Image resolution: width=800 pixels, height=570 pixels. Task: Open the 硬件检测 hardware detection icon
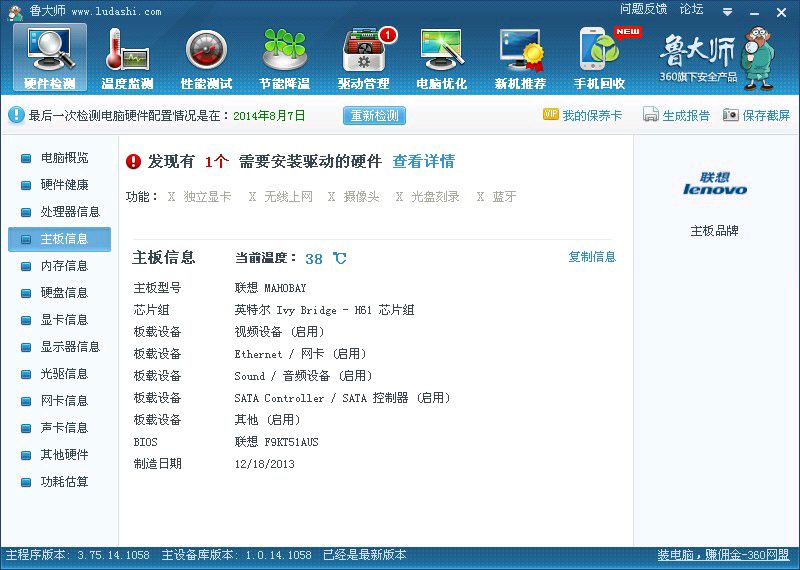click(49, 57)
